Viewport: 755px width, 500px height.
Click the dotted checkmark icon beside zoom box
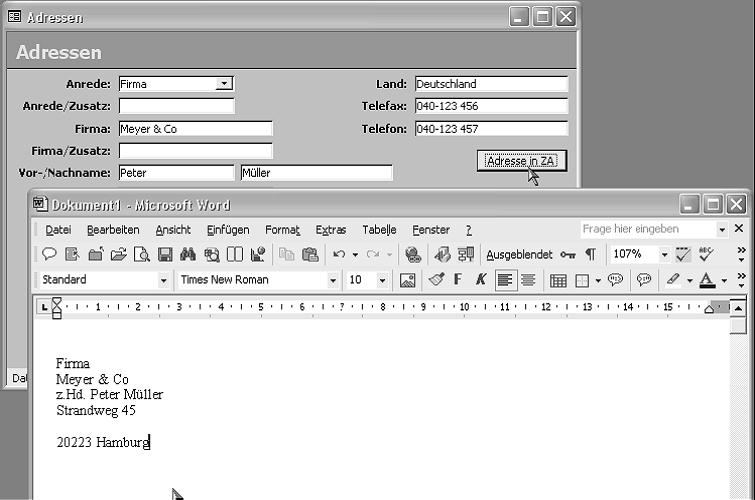click(683, 254)
